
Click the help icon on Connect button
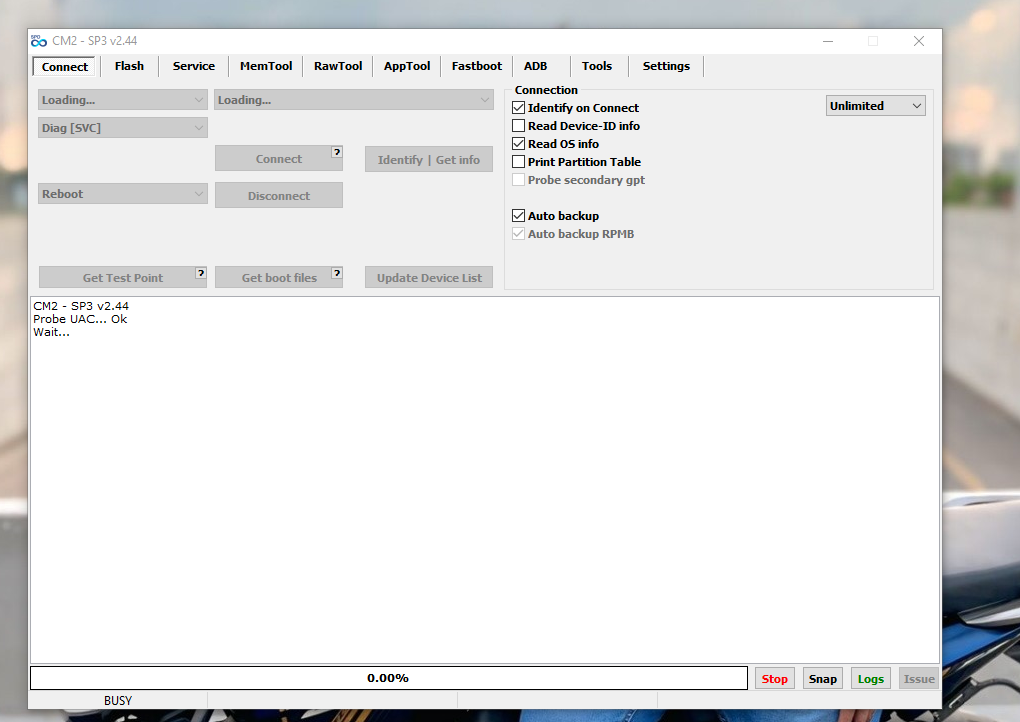click(337, 152)
